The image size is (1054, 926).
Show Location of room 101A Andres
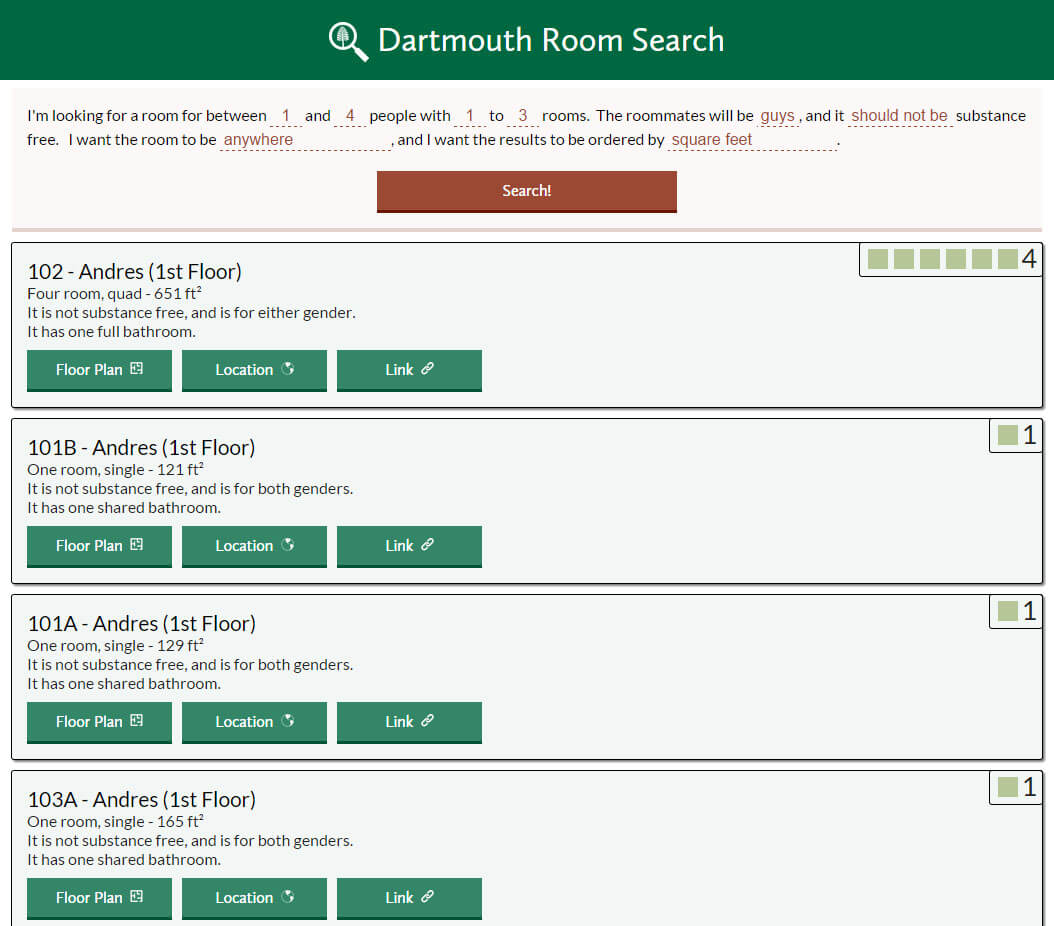click(254, 722)
